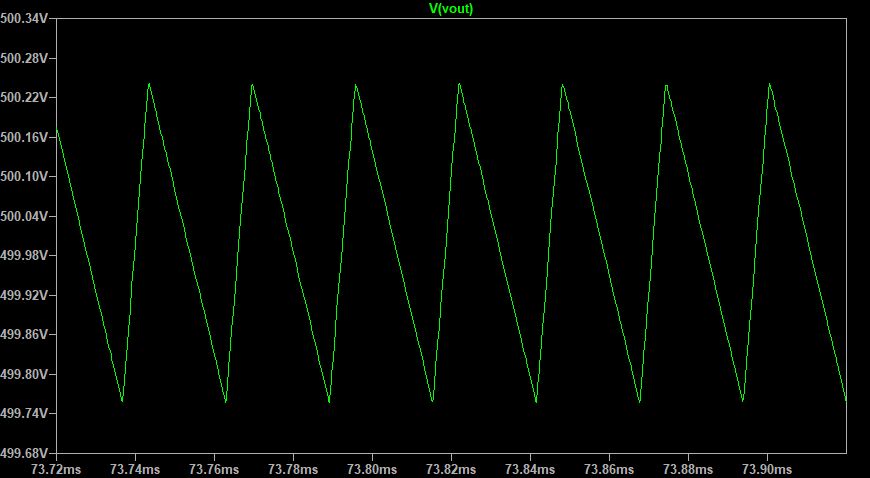Click the 73.72ms time axis label
The width and height of the screenshot is (870, 478).
55,470
